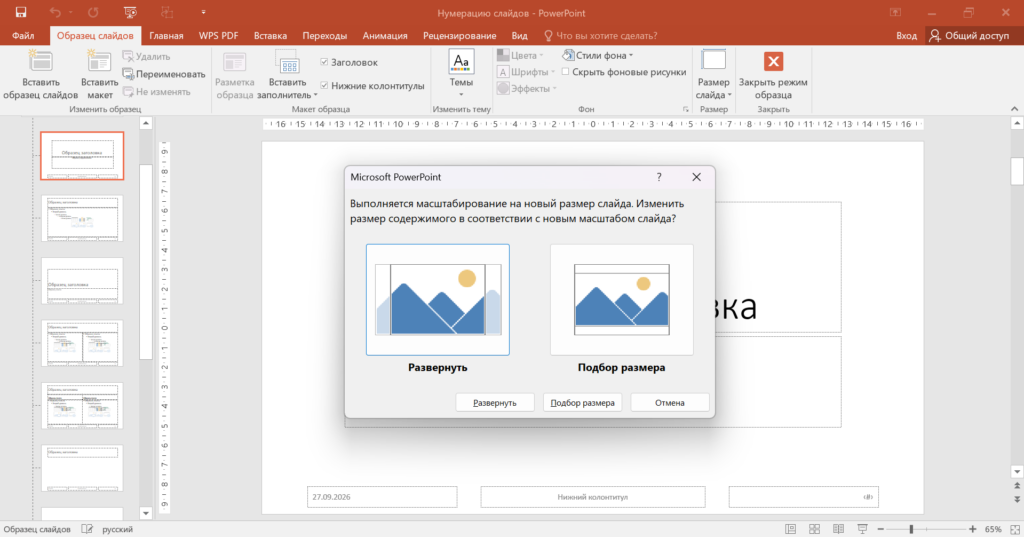Switch to Главная tab
Image resolution: width=1024 pixels, height=537 pixels.
pos(166,35)
